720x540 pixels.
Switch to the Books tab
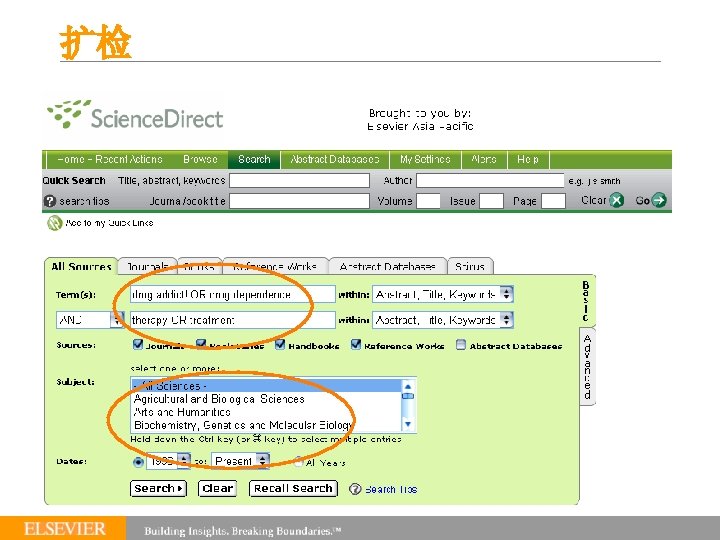pyautogui.click(x=199, y=266)
